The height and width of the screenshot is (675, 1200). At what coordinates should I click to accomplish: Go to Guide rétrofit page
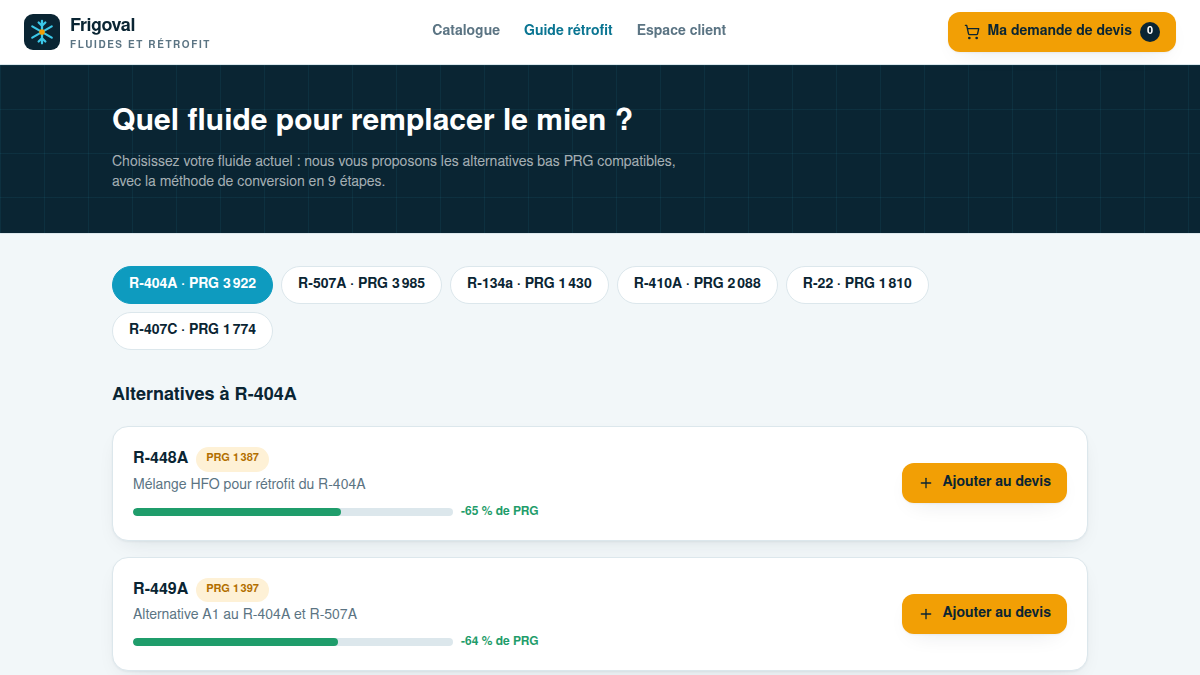(x=568, y=30)
